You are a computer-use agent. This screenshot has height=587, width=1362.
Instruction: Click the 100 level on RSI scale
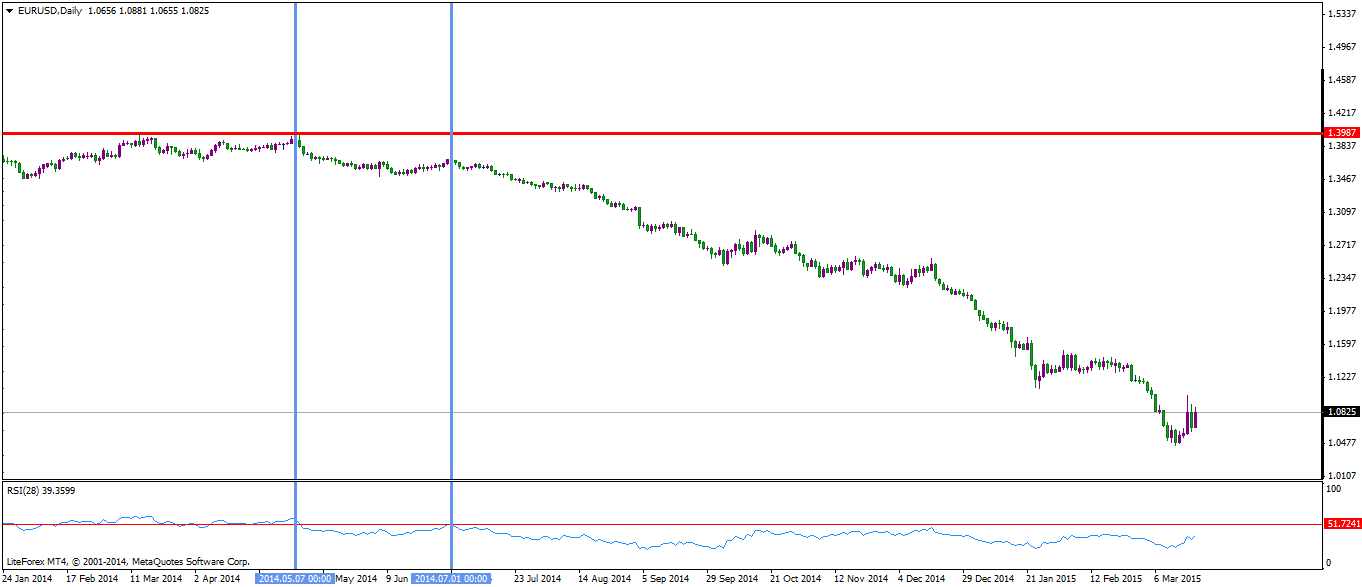point(1331,488)
